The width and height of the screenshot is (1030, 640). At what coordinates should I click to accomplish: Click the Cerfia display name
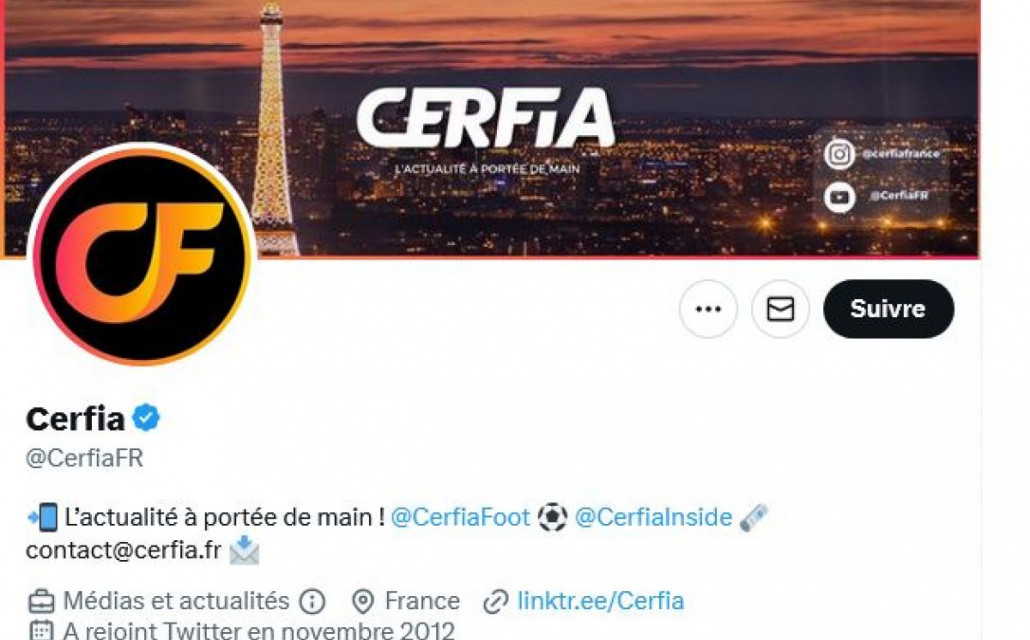point(75,419)
